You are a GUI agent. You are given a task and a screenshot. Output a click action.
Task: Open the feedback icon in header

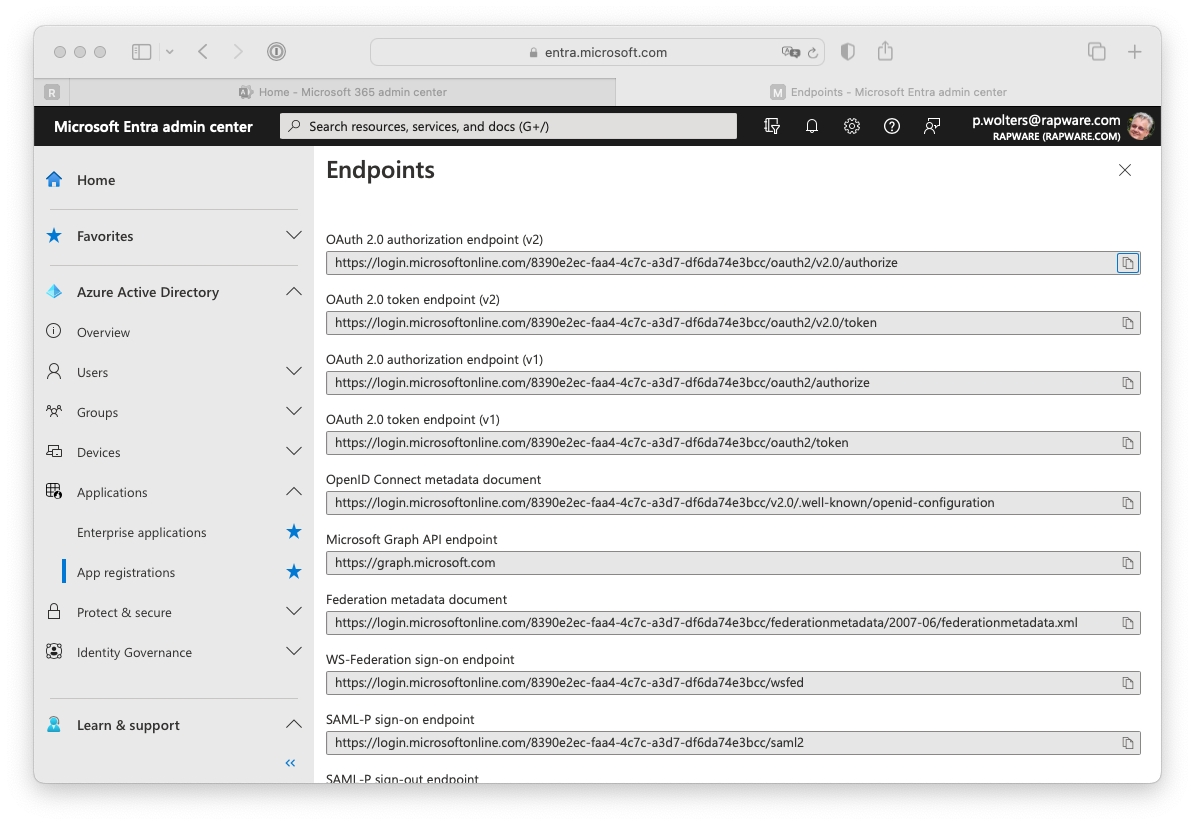click(x=931, y=126)
